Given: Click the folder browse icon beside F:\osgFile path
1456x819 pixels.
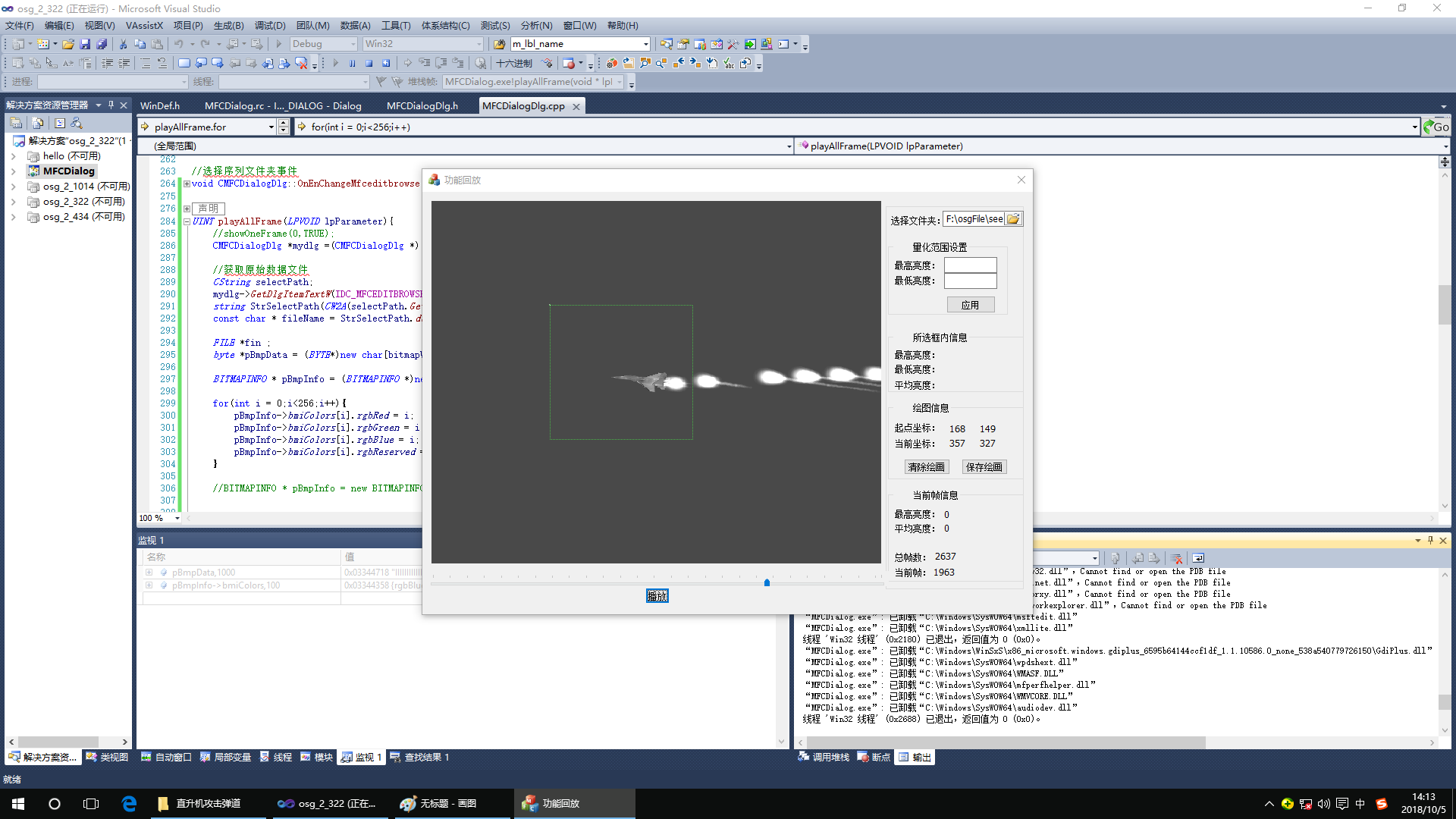Looking at the screenshot, I should point(1013,219).
